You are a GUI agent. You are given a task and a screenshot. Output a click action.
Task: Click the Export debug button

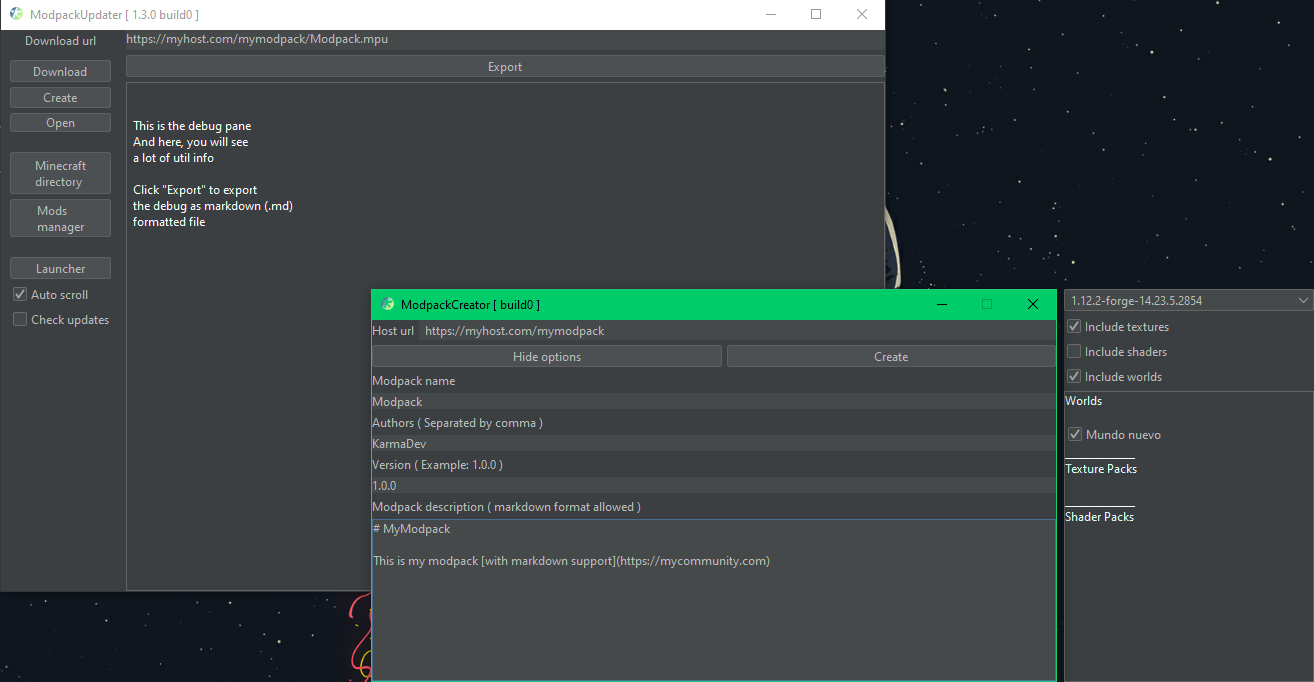[x=505, y=67]
